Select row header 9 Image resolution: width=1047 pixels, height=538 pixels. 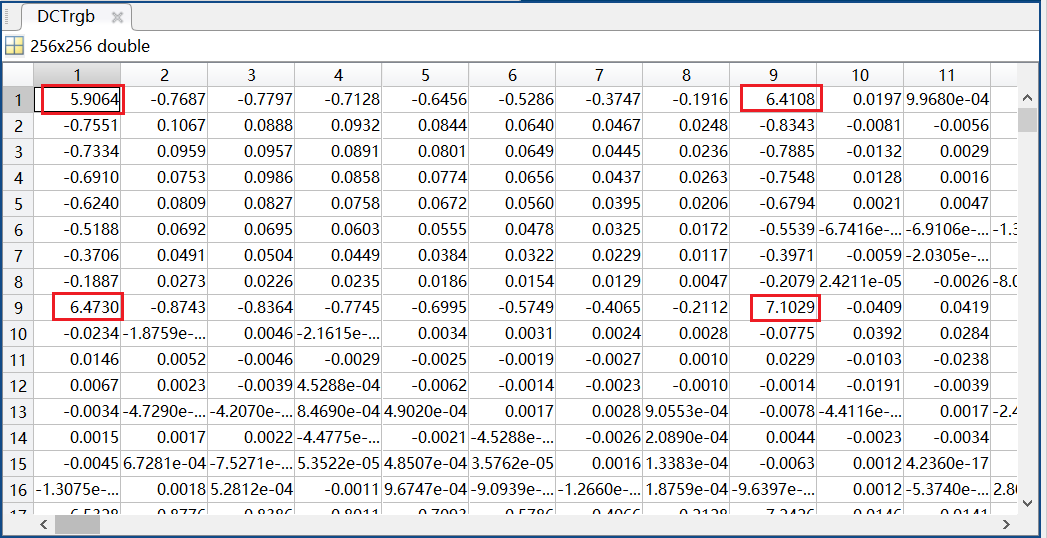[18, 309]
